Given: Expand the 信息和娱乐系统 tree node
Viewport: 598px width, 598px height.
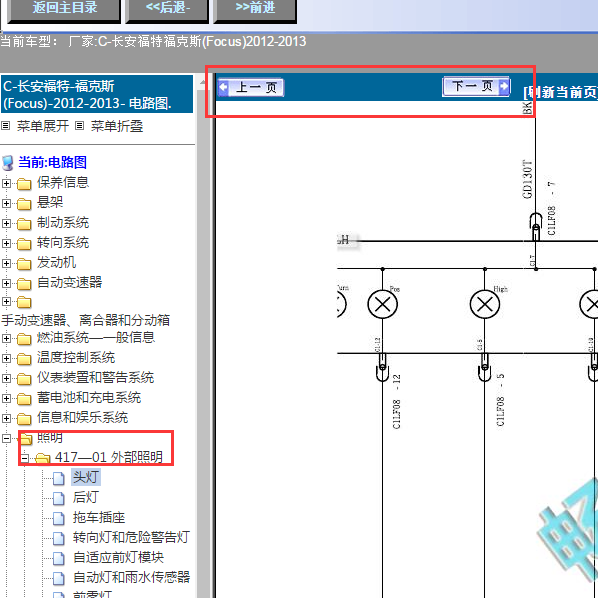Looking at the screenshot, I should (6, 418).
